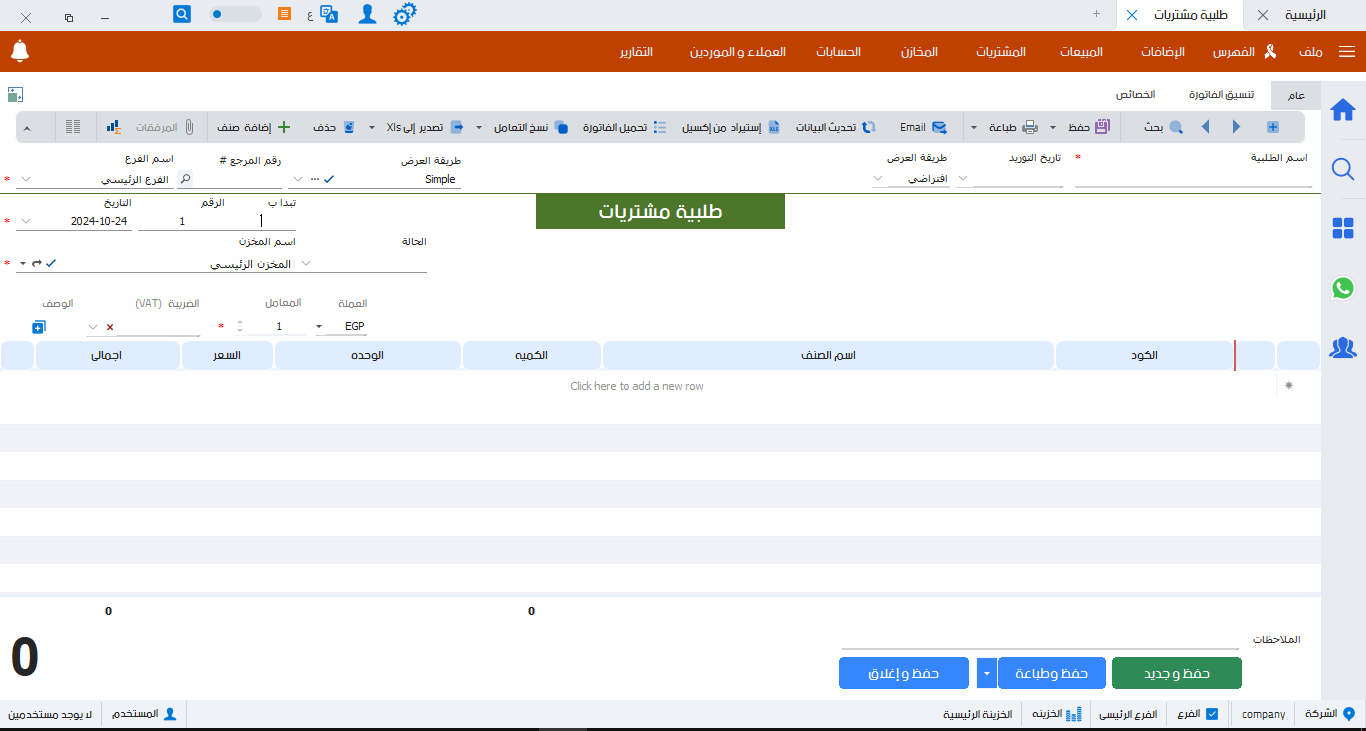Click the Email toolbar button
This screenshot has width=1366, height=731.
[923, 127]
